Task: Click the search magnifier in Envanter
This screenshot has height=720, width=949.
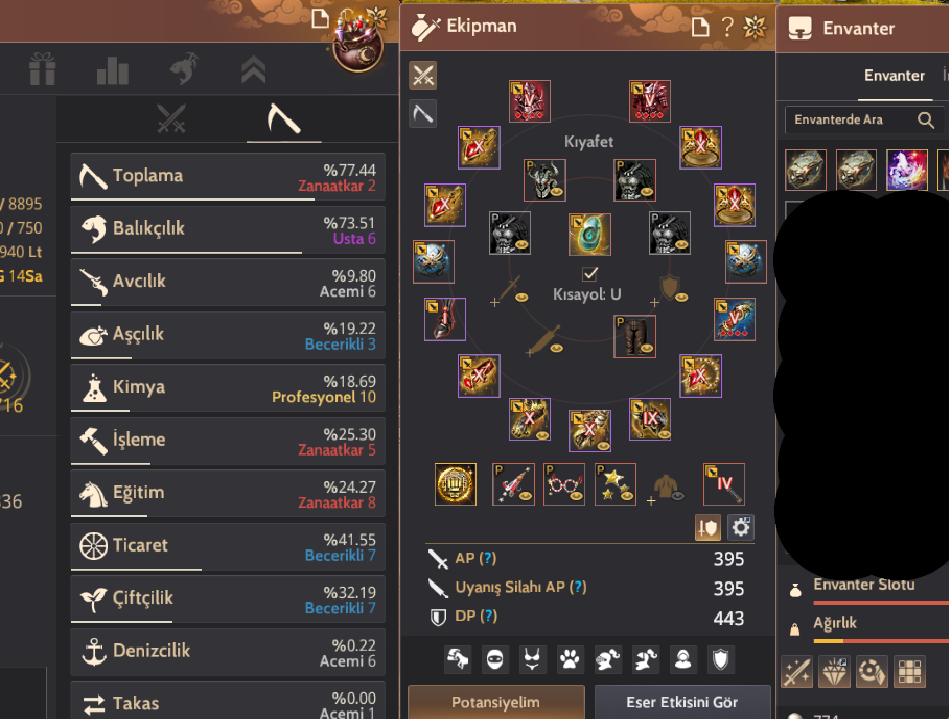Action: 925,120
